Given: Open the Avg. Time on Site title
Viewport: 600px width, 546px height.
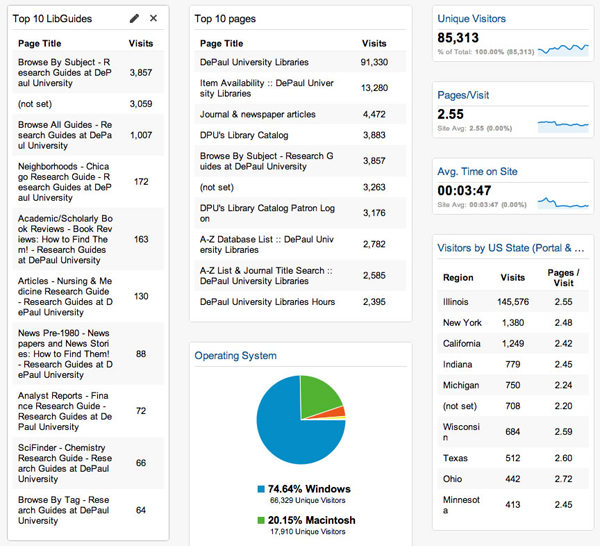Looking at the screenshot, I should [x=475, y=171].
